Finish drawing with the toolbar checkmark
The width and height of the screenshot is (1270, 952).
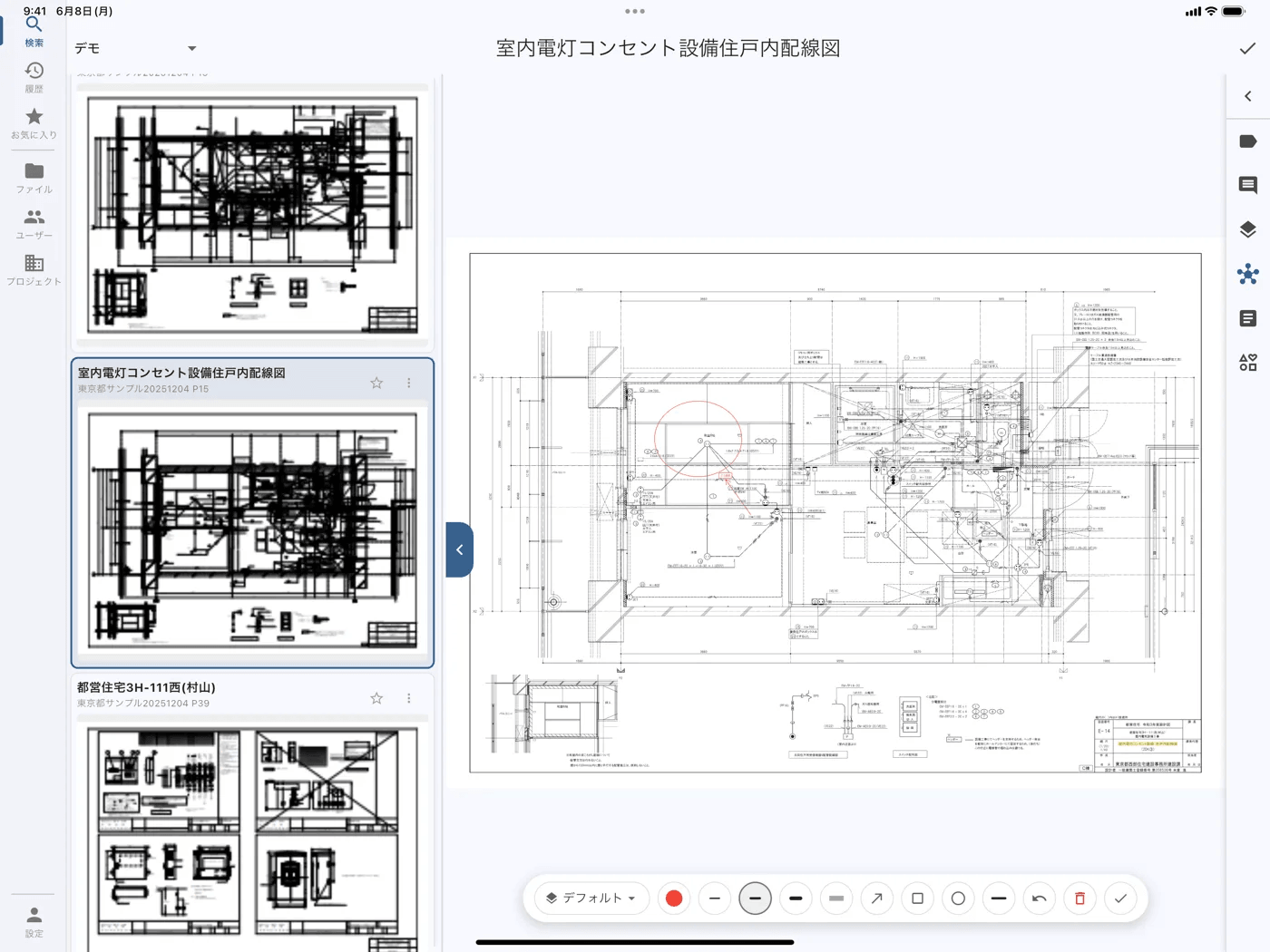point(1120,899)
